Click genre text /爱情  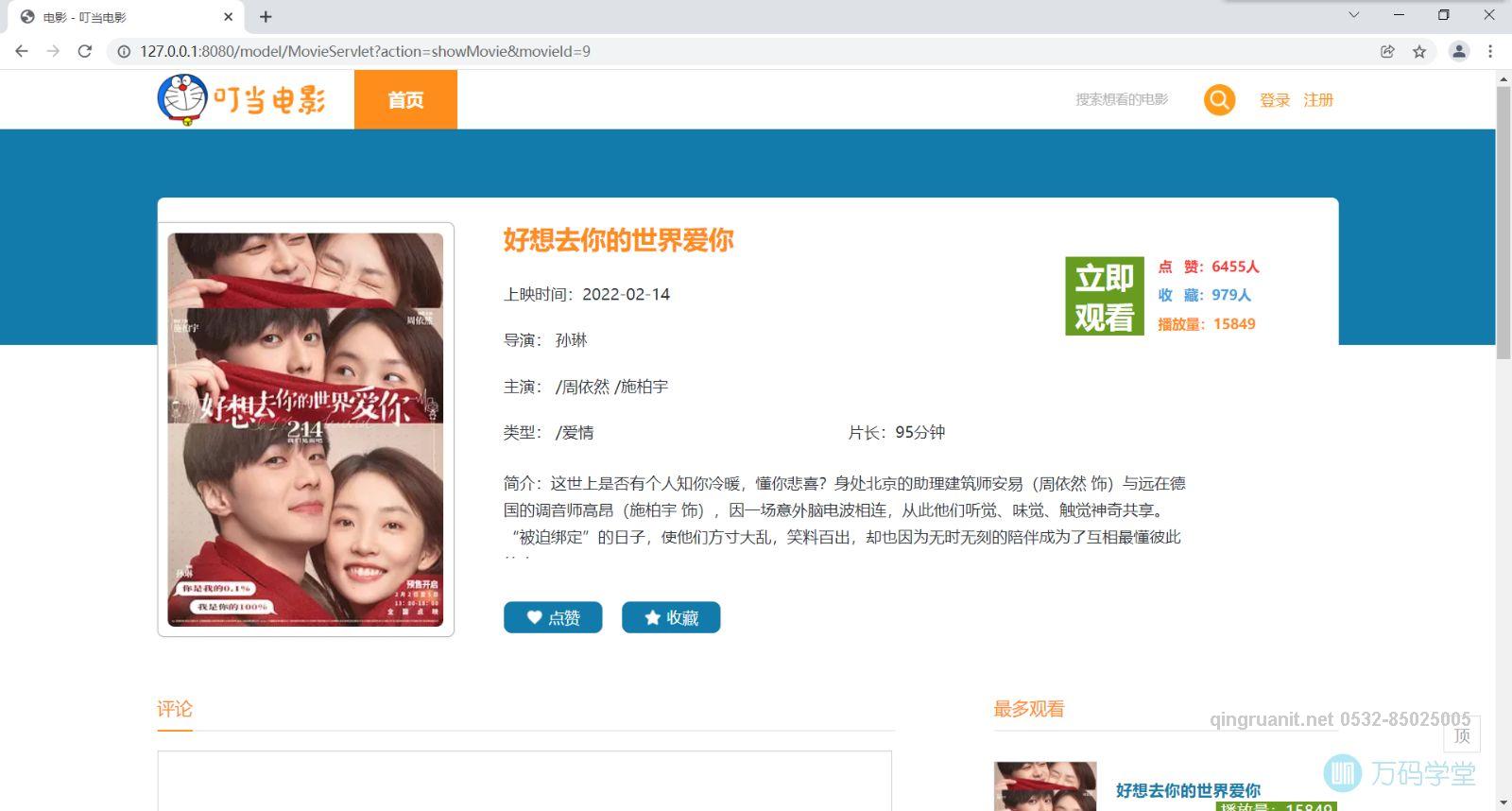tap(575, 432)
